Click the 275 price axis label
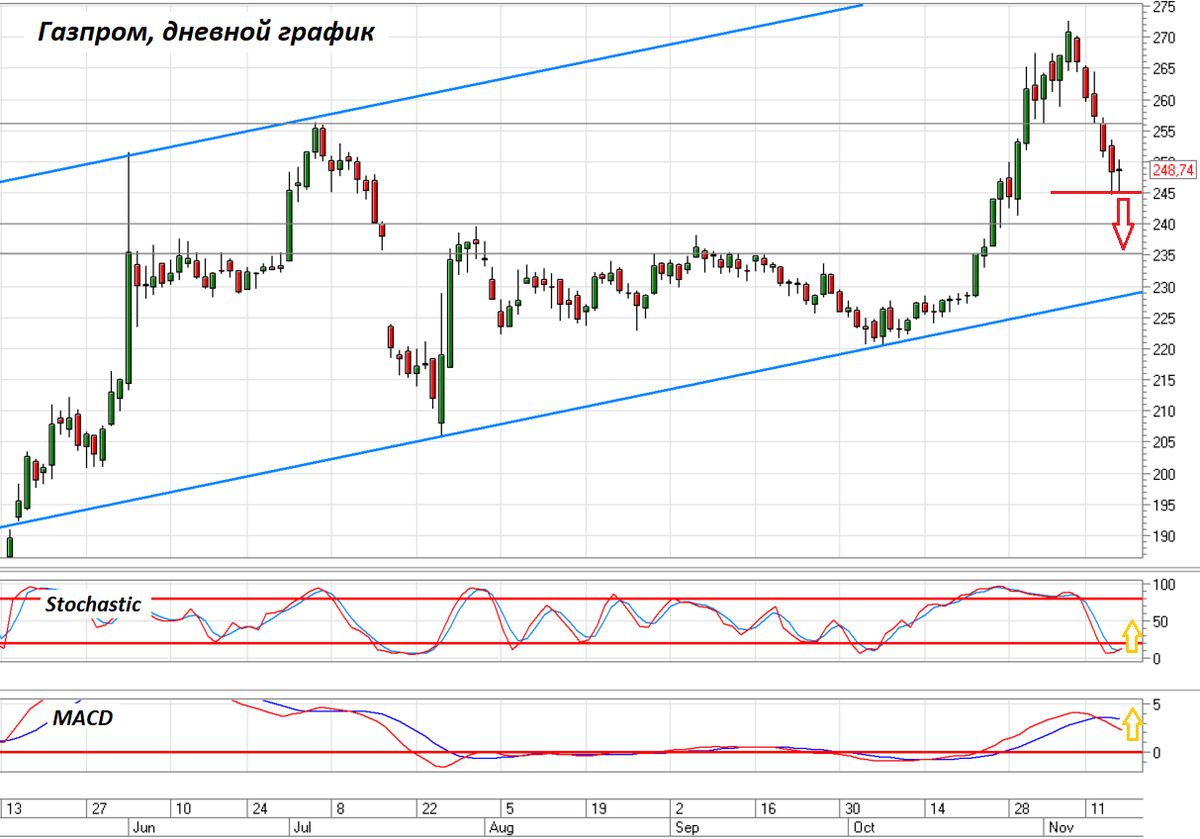 pyautogui.click(x=1163, y=7)
